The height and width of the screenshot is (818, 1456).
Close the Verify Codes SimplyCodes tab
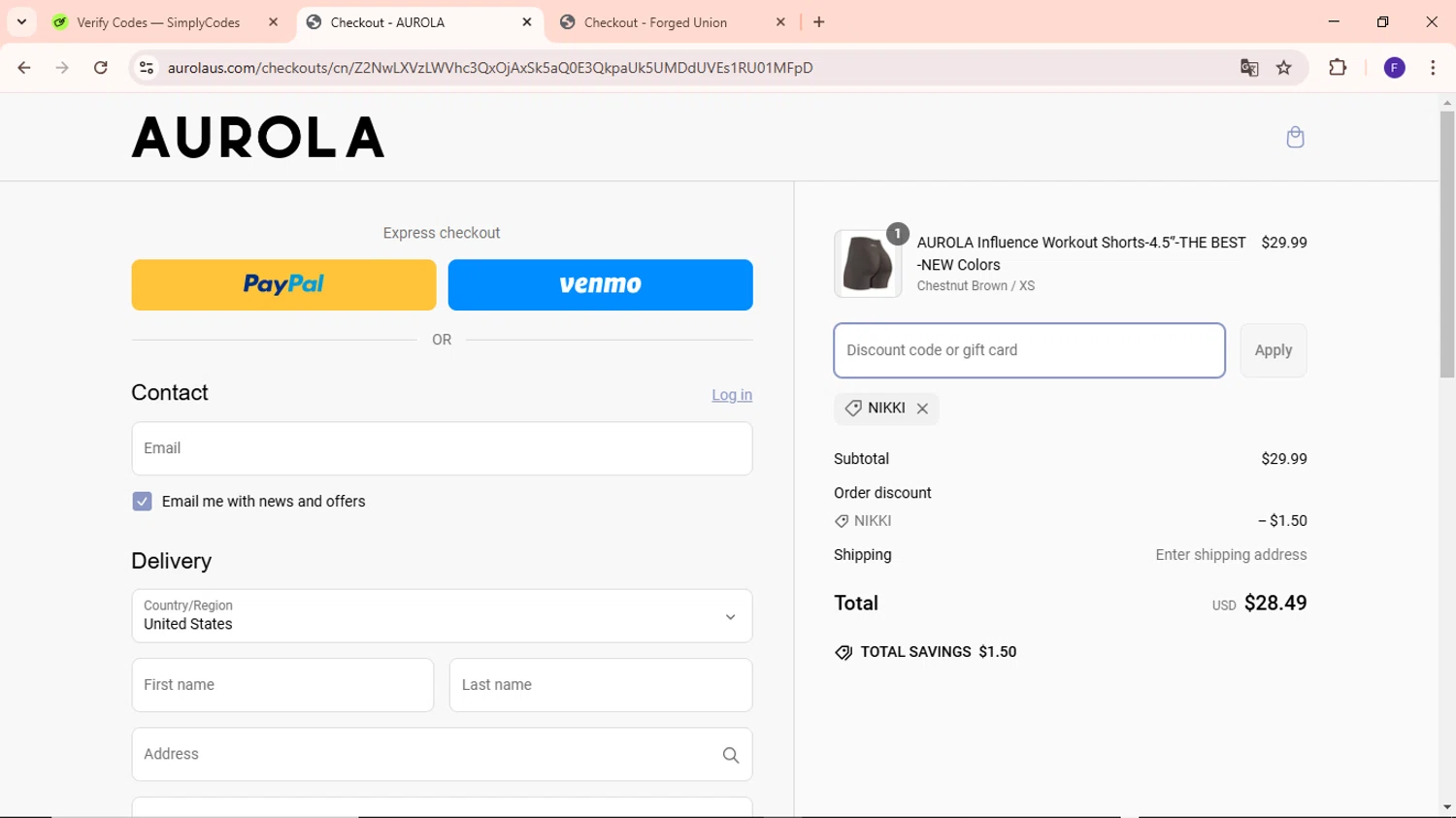(273, 22)
